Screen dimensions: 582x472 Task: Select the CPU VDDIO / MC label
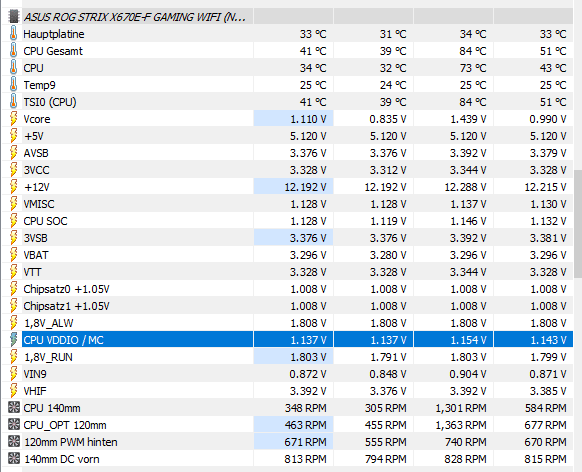click(63, 340)
